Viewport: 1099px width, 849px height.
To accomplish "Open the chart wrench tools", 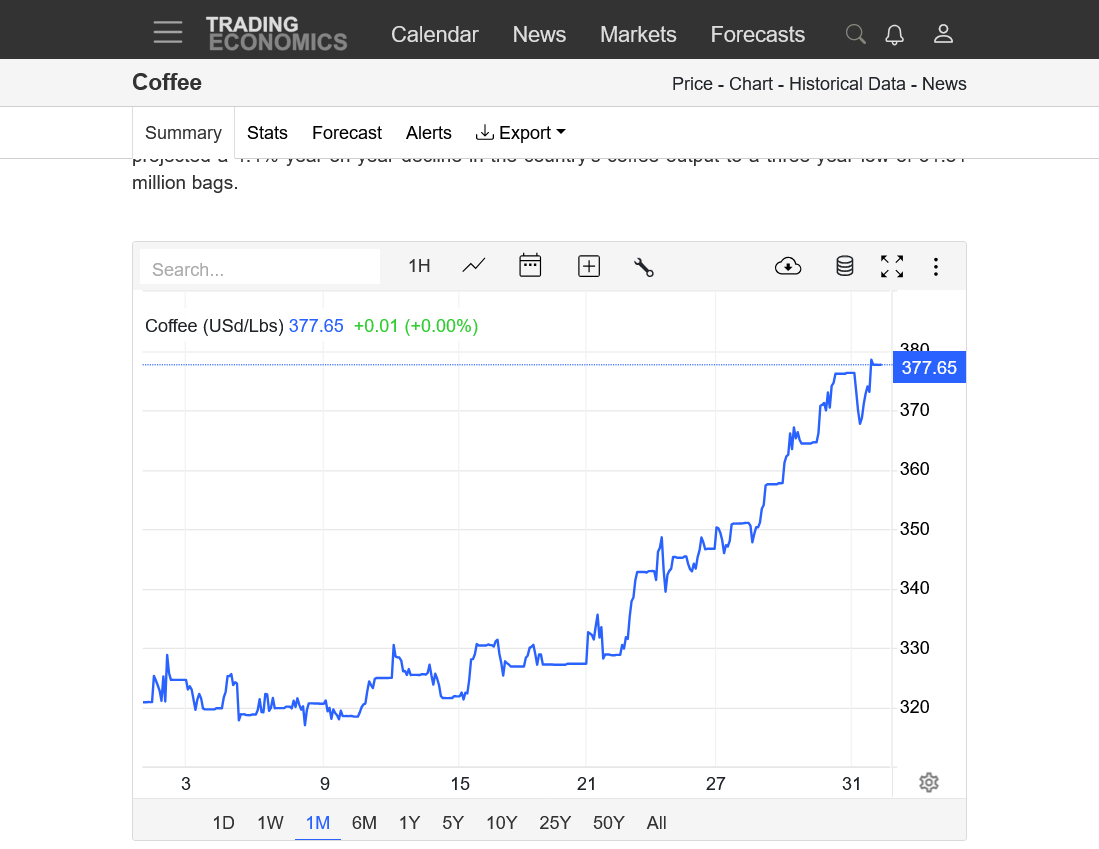I will click(x=644, y=266).
